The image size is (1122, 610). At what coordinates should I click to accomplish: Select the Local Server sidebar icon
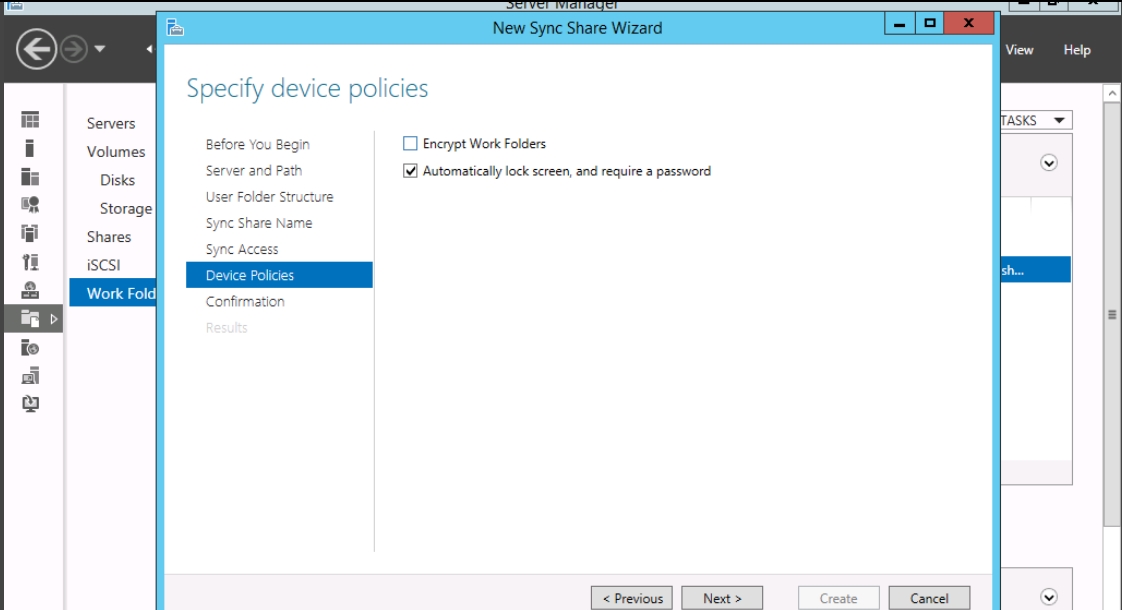point(29,148)
